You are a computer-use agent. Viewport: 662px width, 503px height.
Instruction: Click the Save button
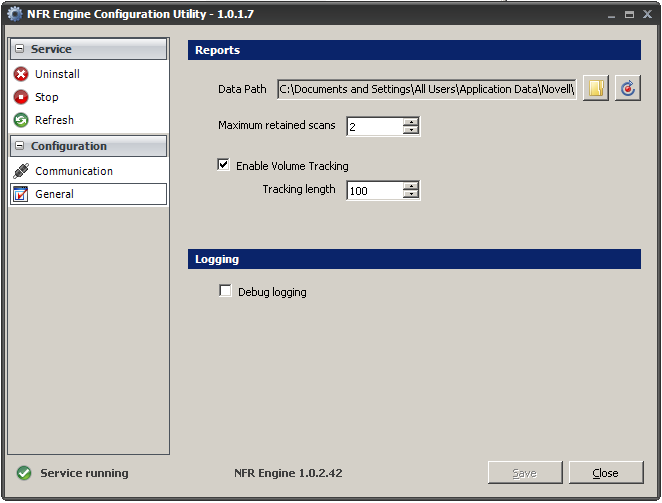[x=525, y=473]
